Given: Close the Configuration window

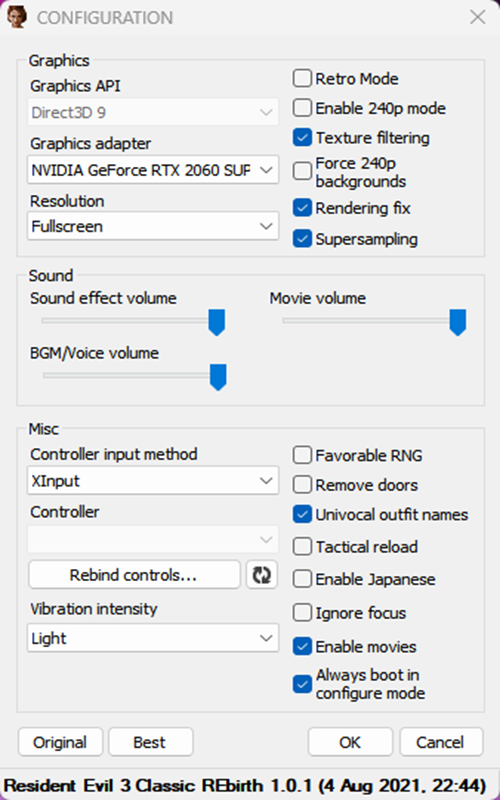Looking at the screenshot, I should pos(478,17).
